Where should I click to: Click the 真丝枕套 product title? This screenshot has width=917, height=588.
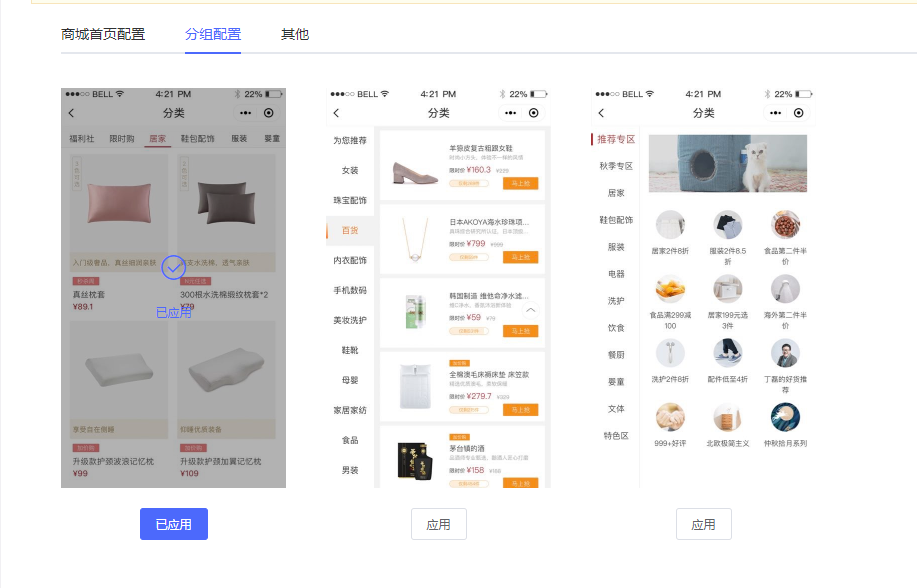coord(89,295)
